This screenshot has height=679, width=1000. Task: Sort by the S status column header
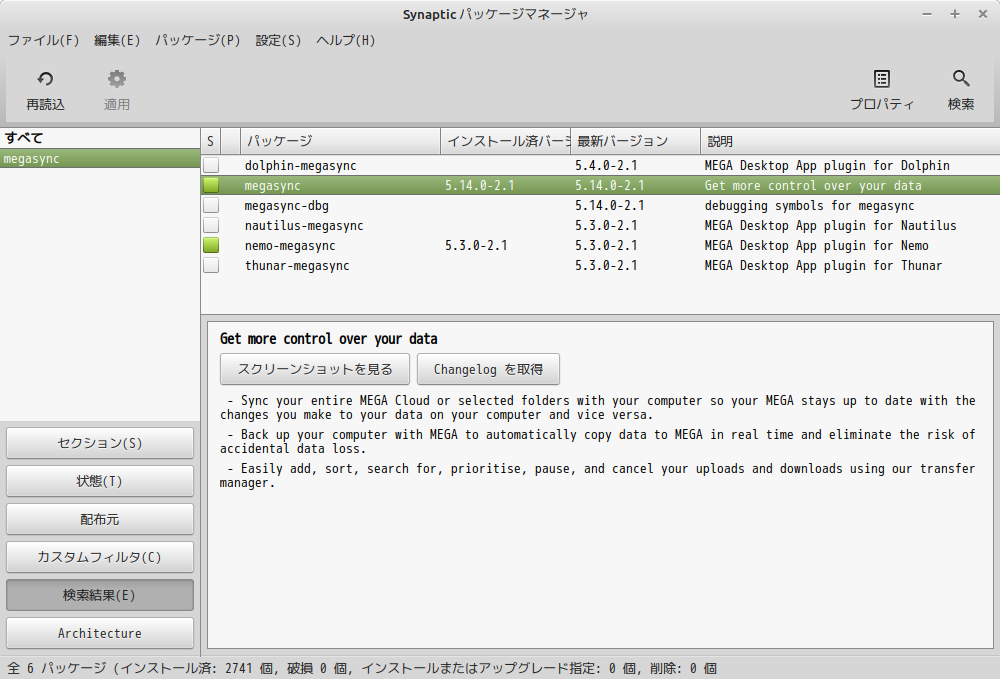point(210,141)
